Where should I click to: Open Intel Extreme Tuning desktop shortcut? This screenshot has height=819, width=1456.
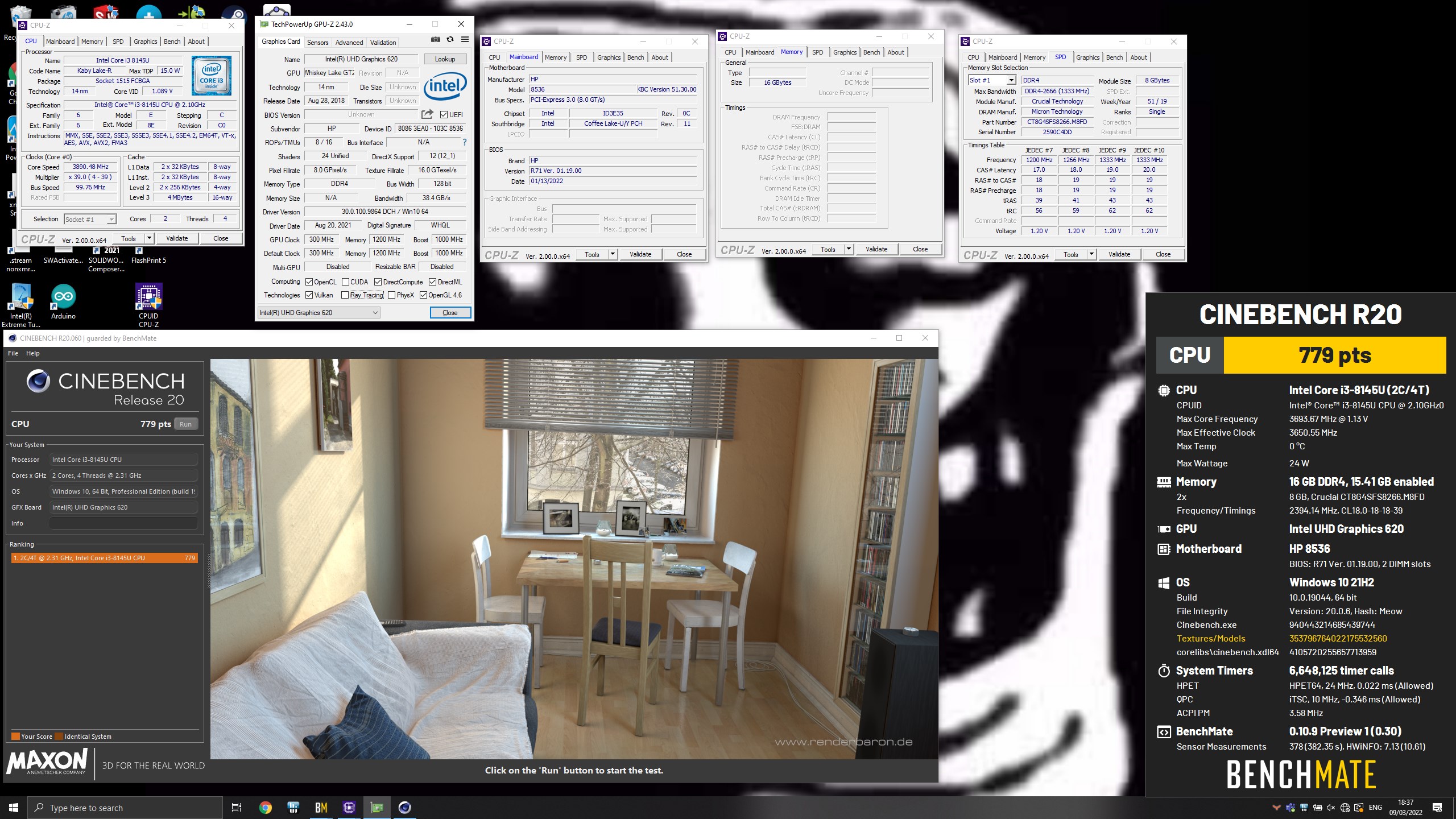tap(21, 306)
